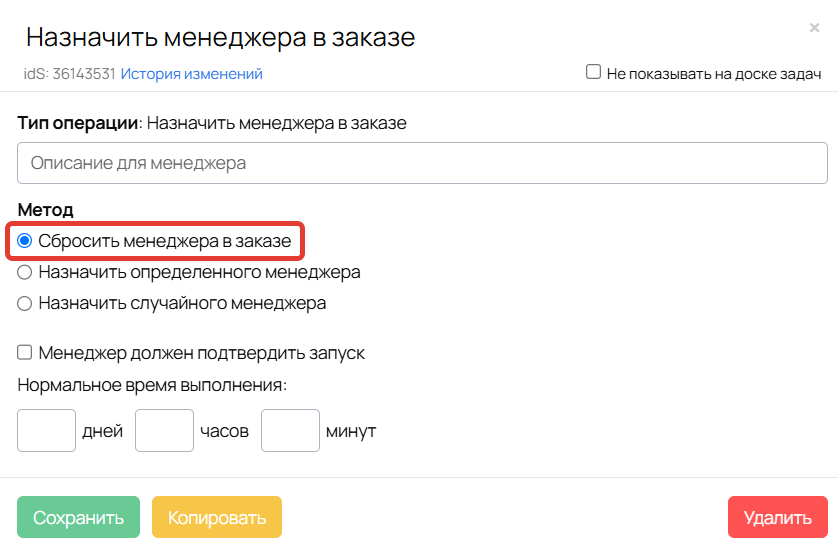
Task: Enable Менеджер должен подтвердить запуск checkbox
Action: coord(25,352)
